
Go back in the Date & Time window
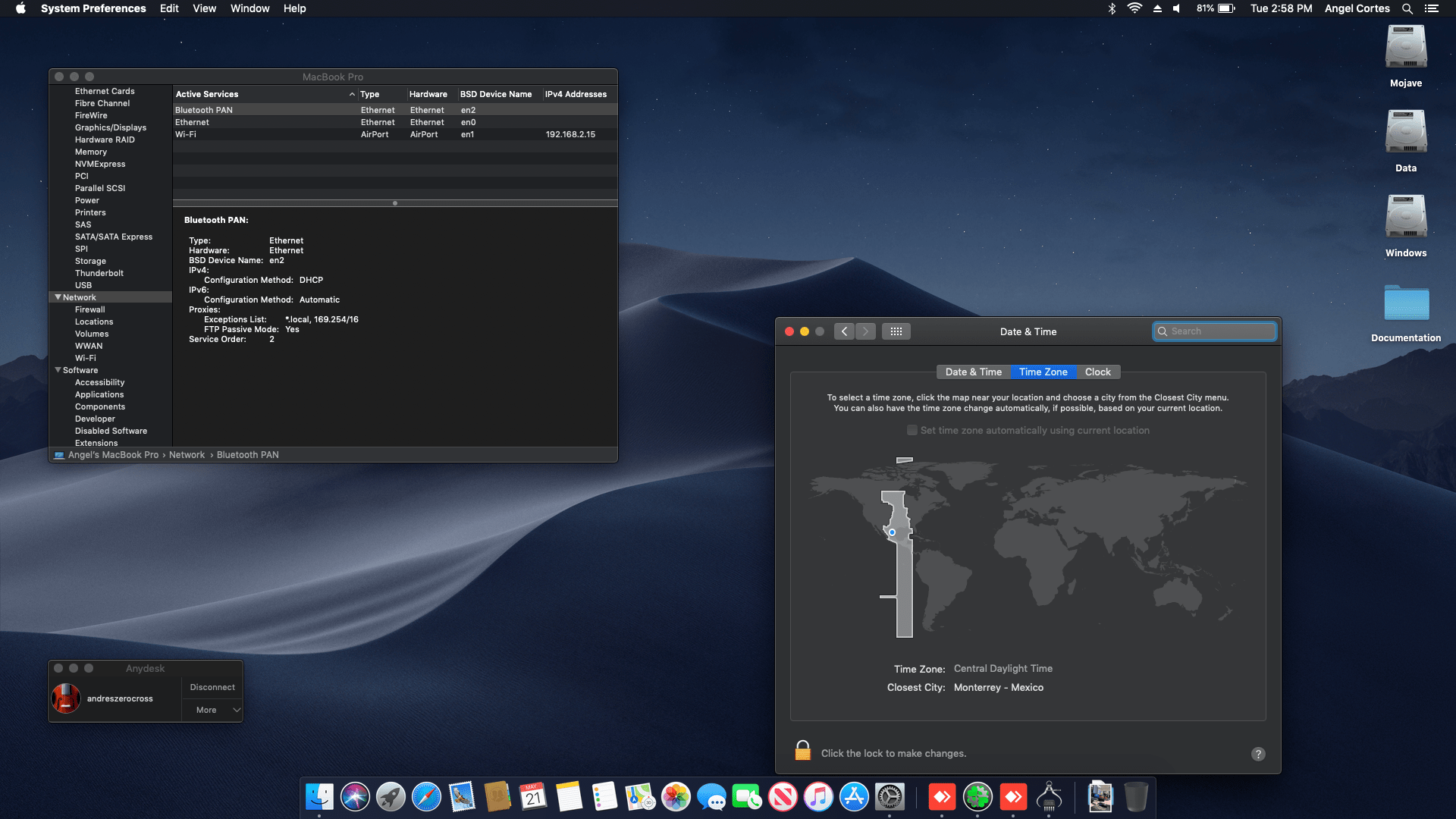pos(844,331)
